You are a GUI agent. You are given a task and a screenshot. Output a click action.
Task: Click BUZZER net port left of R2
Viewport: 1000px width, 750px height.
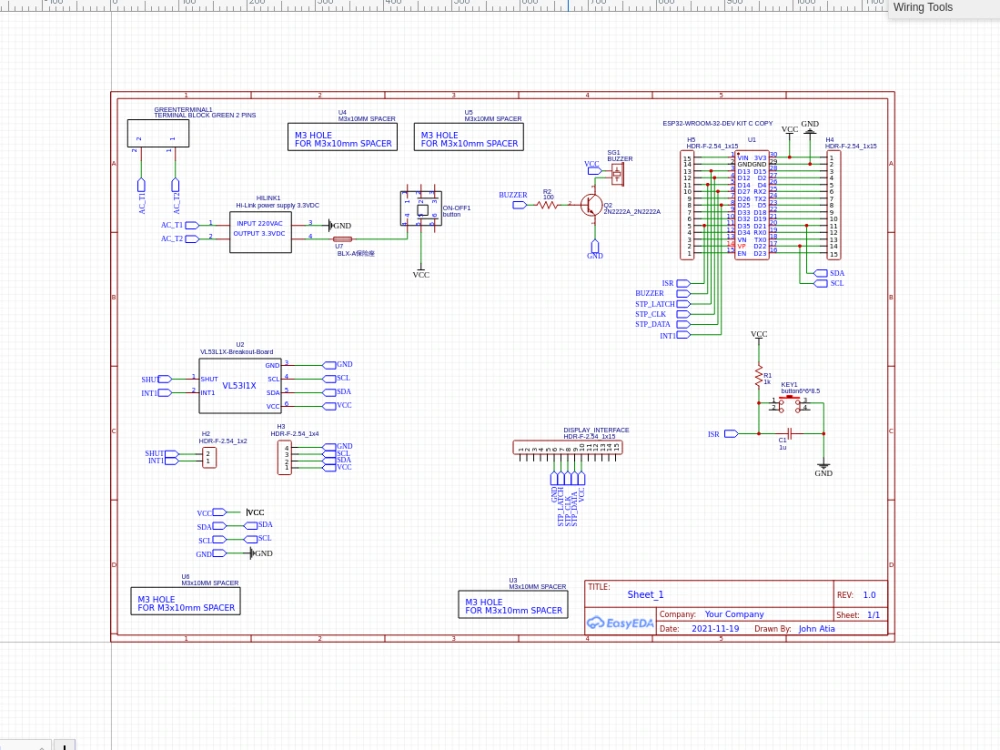[519, 205]
